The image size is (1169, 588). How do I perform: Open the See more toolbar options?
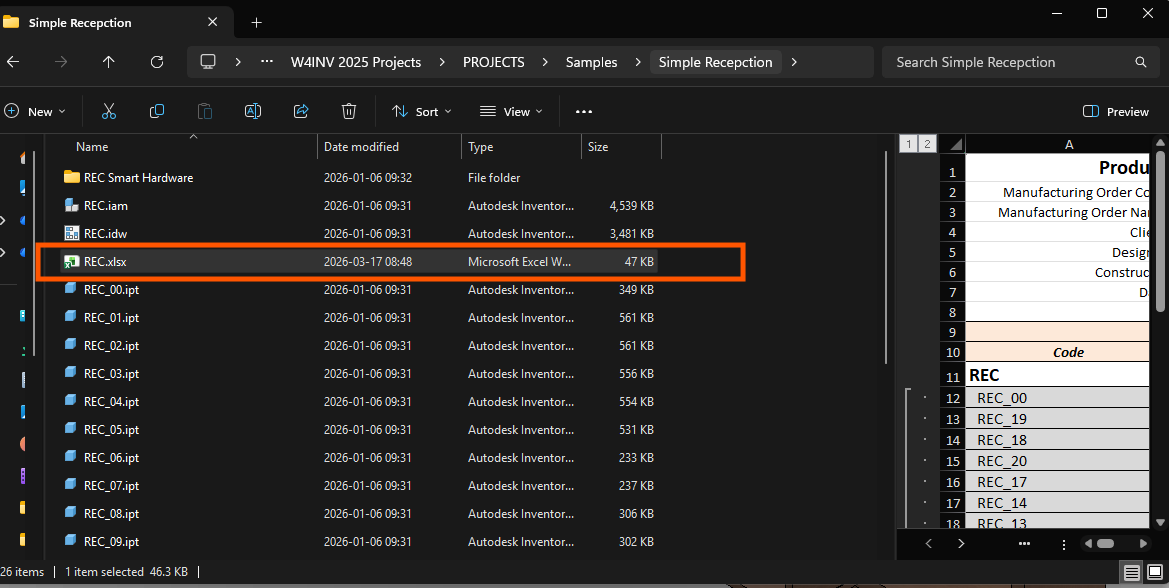[x=584, y=112]
